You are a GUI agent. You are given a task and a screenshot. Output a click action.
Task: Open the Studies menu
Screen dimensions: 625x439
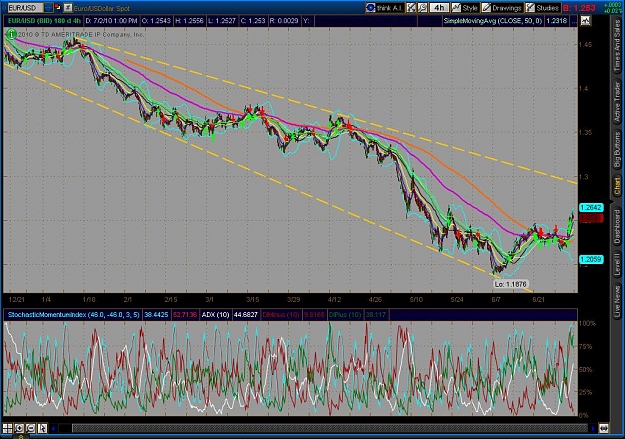[x=542, y=8]
